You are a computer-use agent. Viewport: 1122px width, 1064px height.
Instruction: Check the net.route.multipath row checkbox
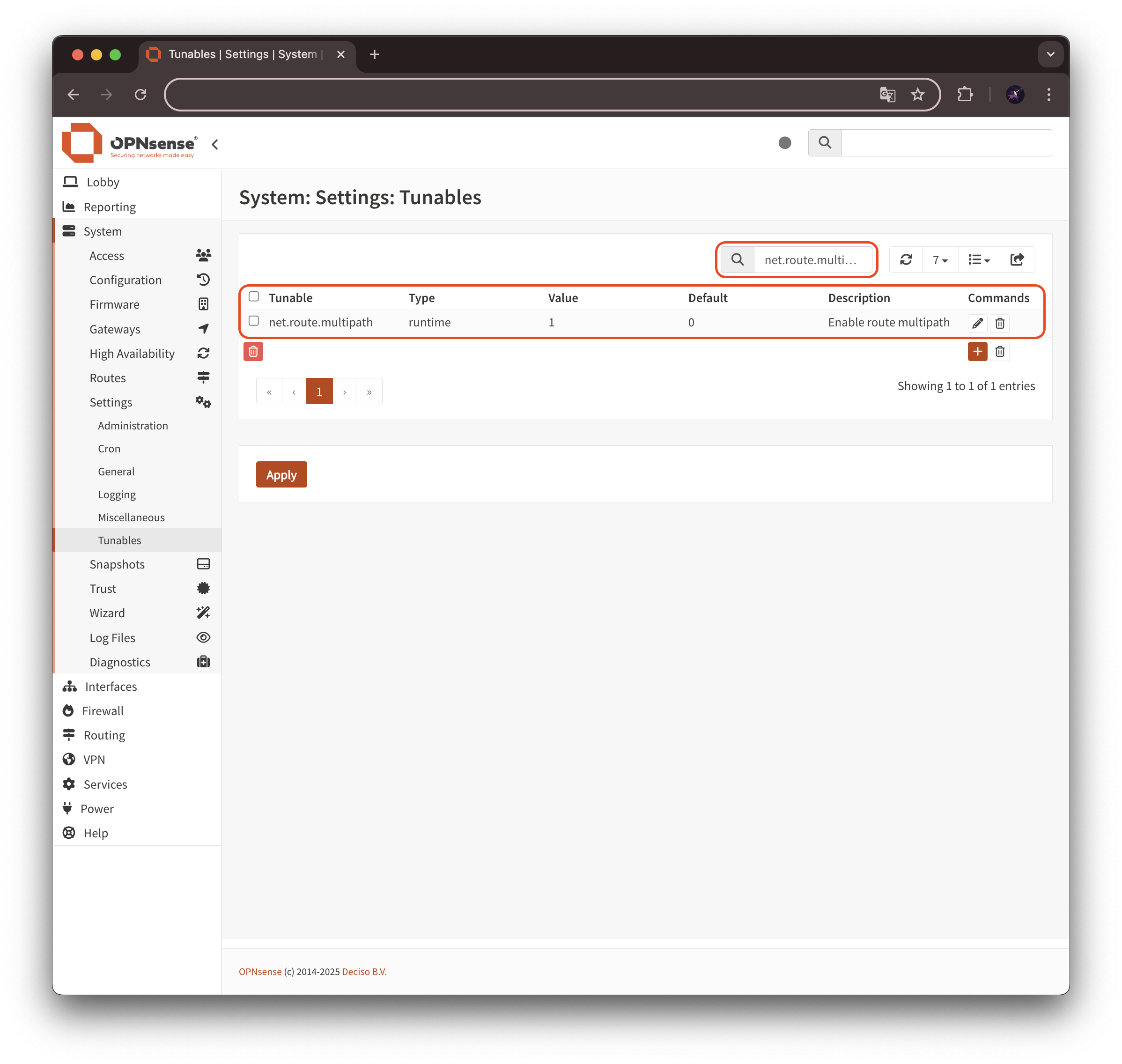tap(254, 321)
